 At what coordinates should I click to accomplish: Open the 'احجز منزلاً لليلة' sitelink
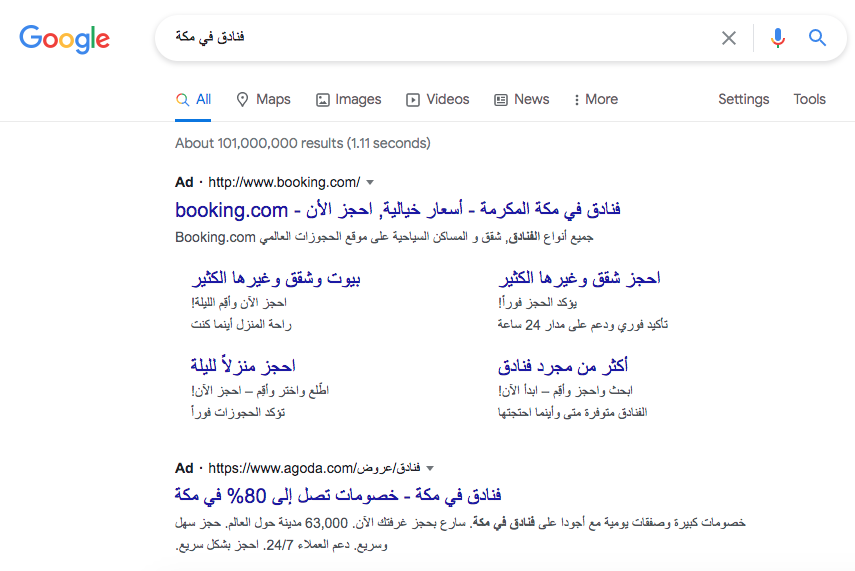(243, 366)
